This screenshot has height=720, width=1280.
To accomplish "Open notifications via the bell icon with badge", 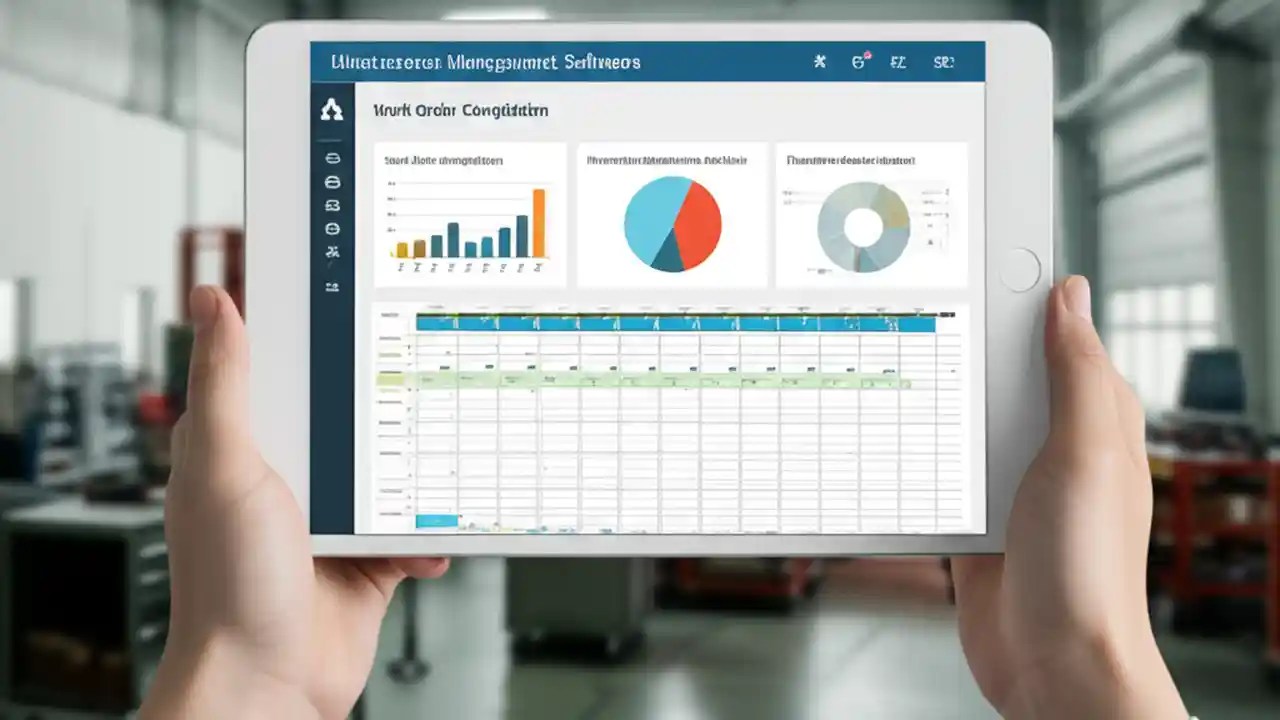I will [x=859, y=61].
